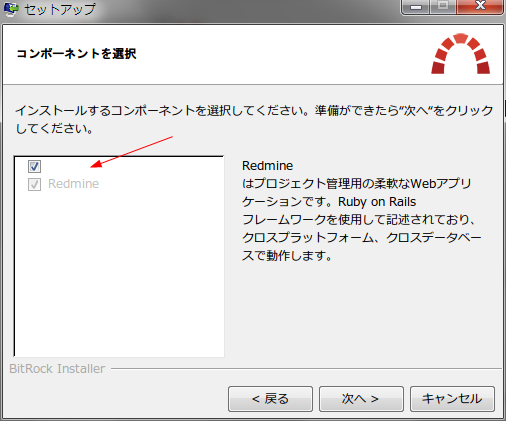The width and height of the screenshot is (506, 421).
Task: Select the Redmine component label in list
Action: [x=73, y=184]
